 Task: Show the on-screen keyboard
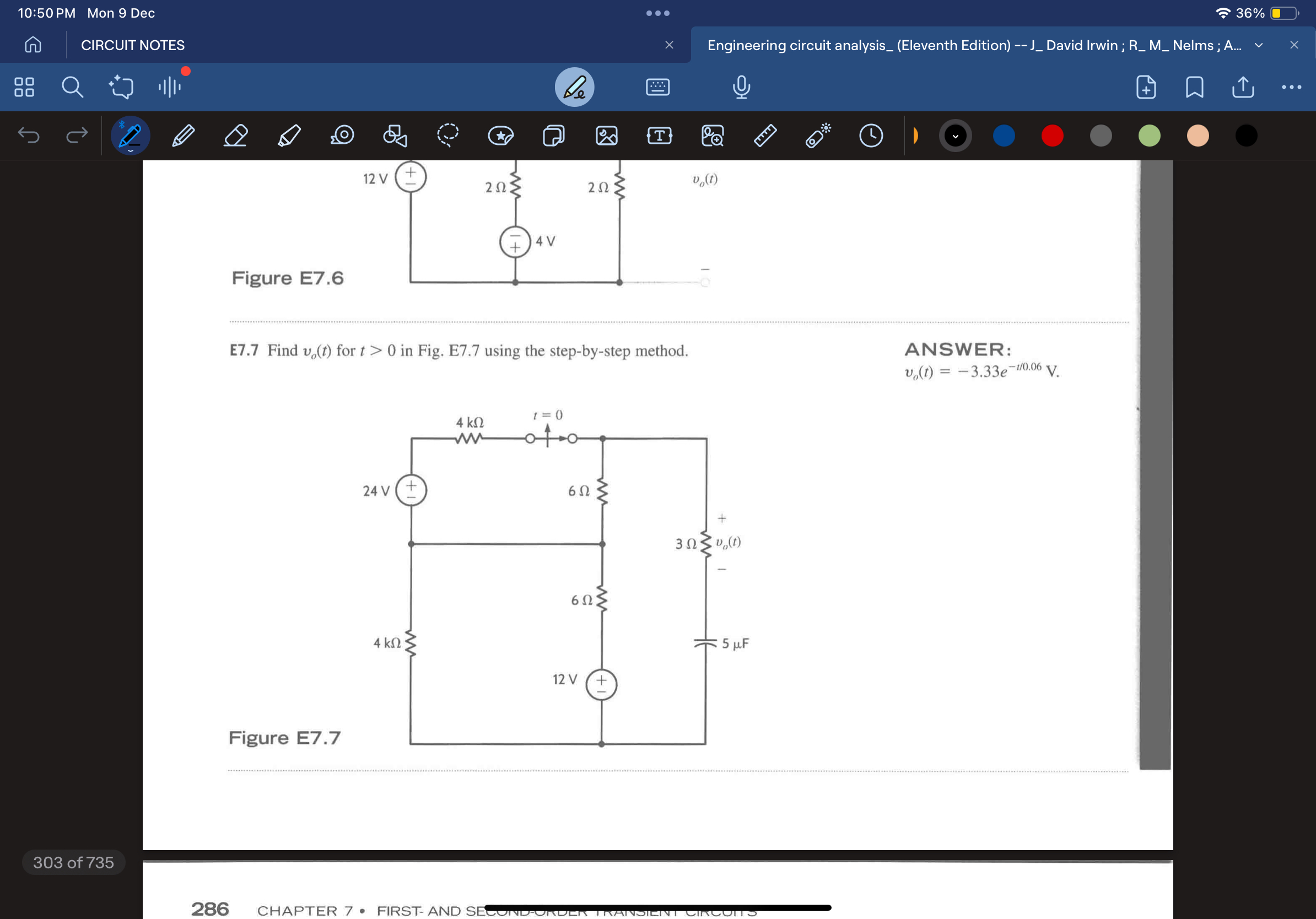(658, 87)
